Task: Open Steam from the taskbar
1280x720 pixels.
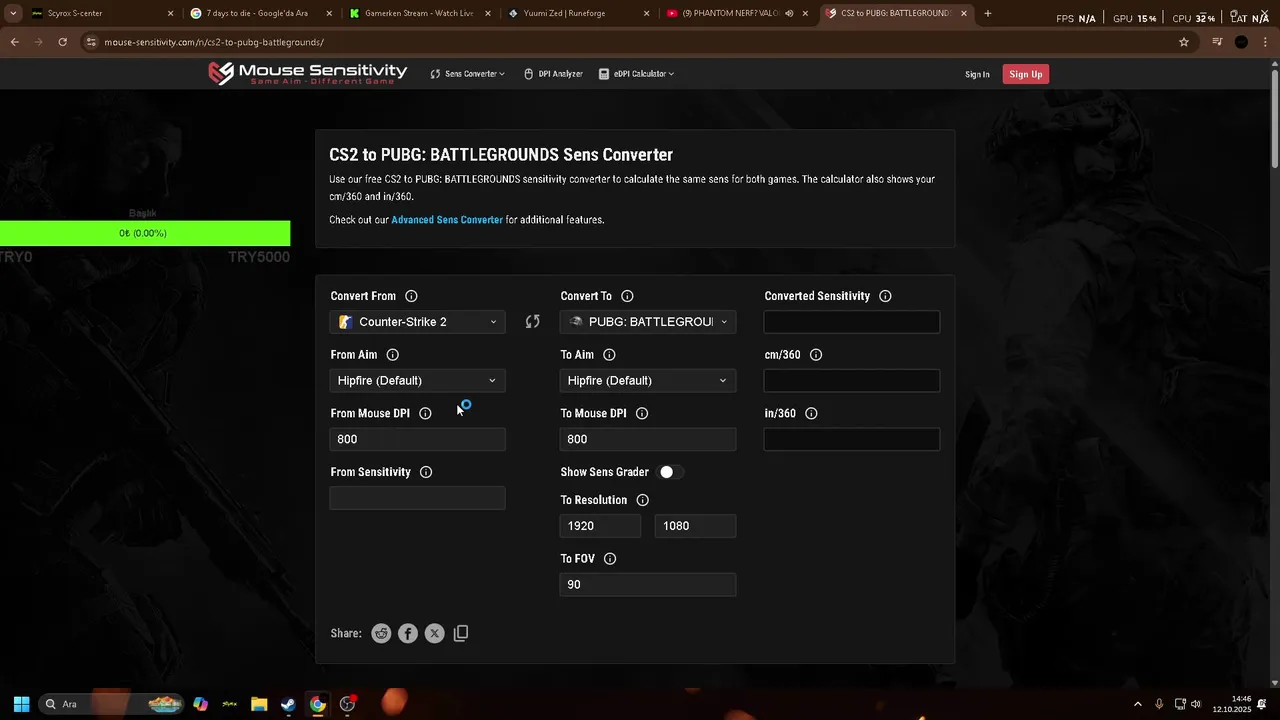Action: [x=288, y=704]
